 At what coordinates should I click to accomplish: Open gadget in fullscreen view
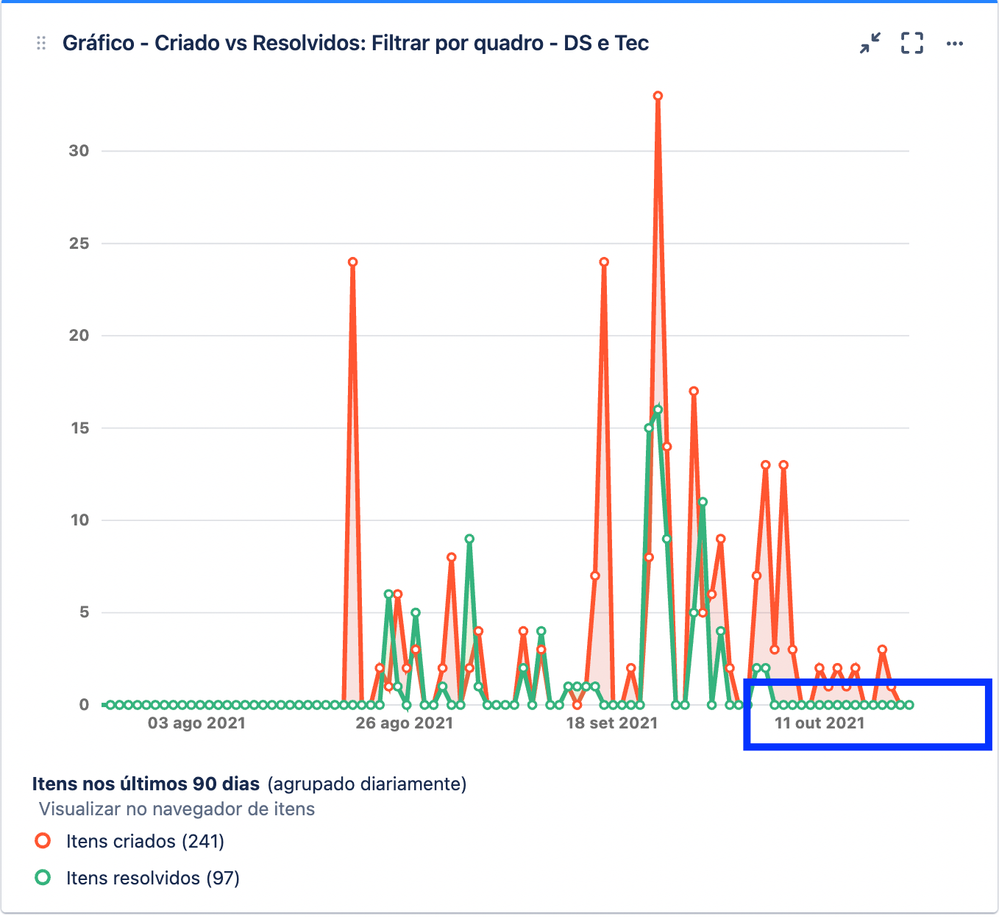(x=912, y=43)
